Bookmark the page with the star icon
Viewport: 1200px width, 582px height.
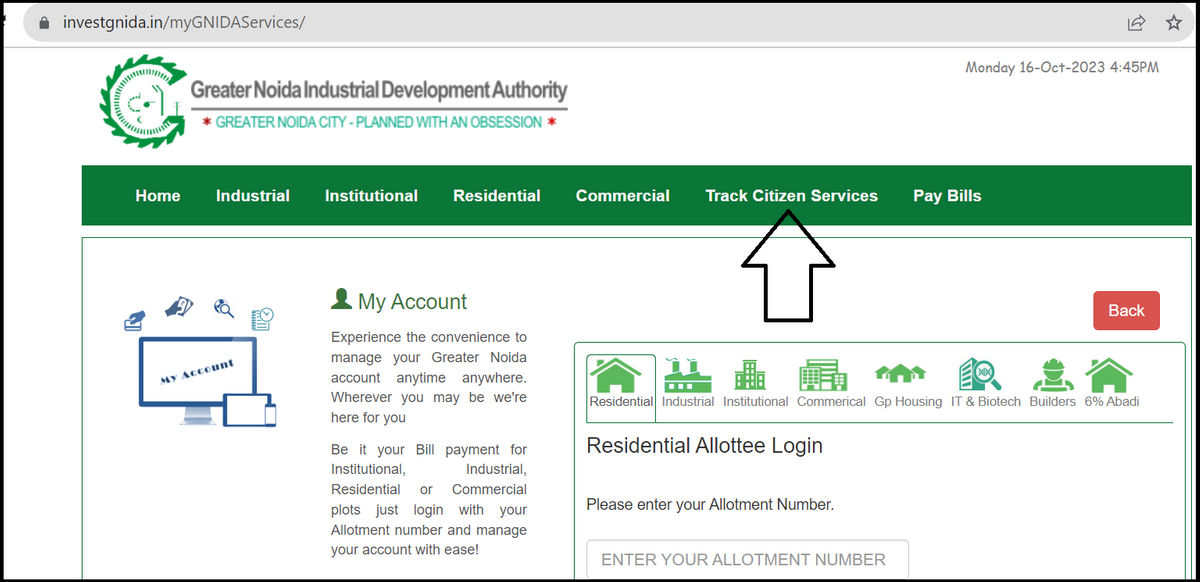[x=1174, y=21]
